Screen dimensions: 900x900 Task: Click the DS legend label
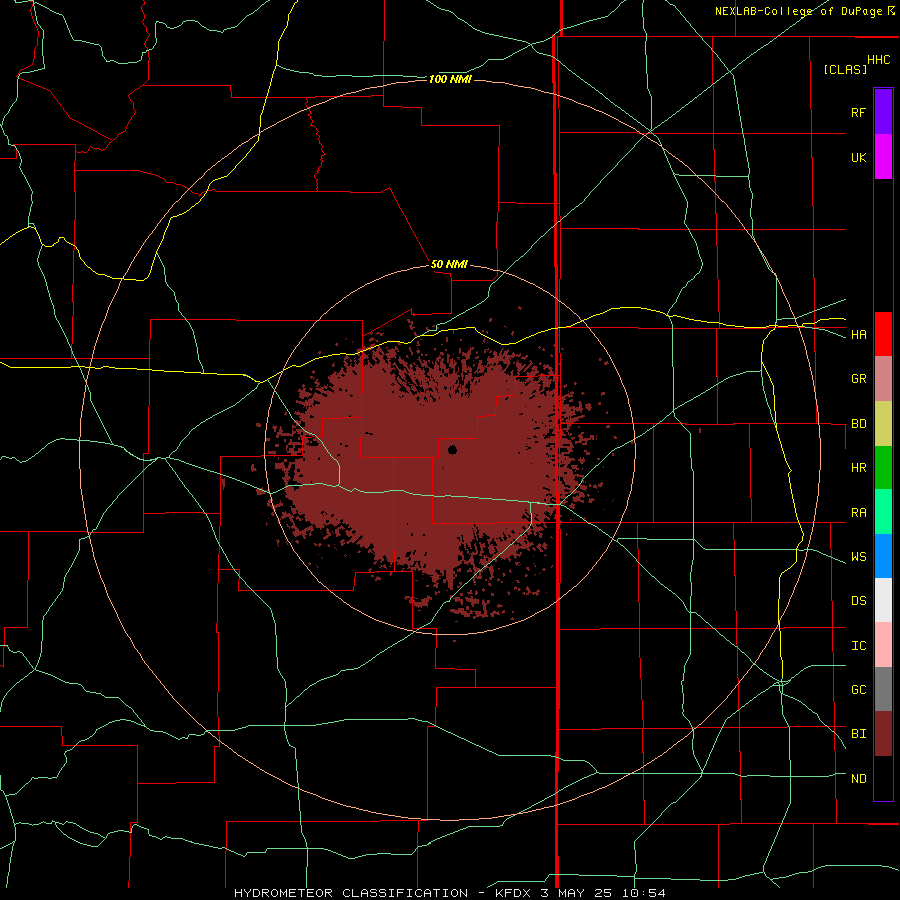point(858,601)
